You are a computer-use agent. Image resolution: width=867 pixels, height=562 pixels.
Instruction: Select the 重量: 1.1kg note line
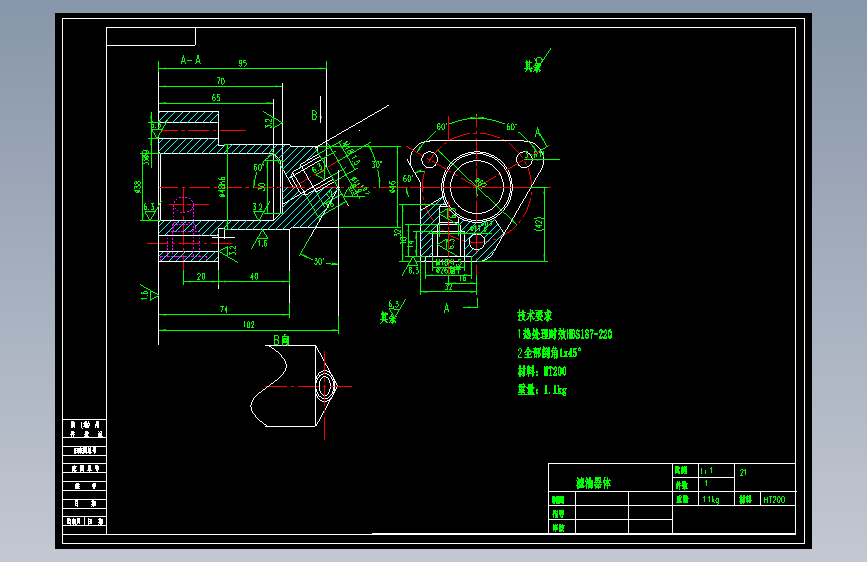click(542, 390)
